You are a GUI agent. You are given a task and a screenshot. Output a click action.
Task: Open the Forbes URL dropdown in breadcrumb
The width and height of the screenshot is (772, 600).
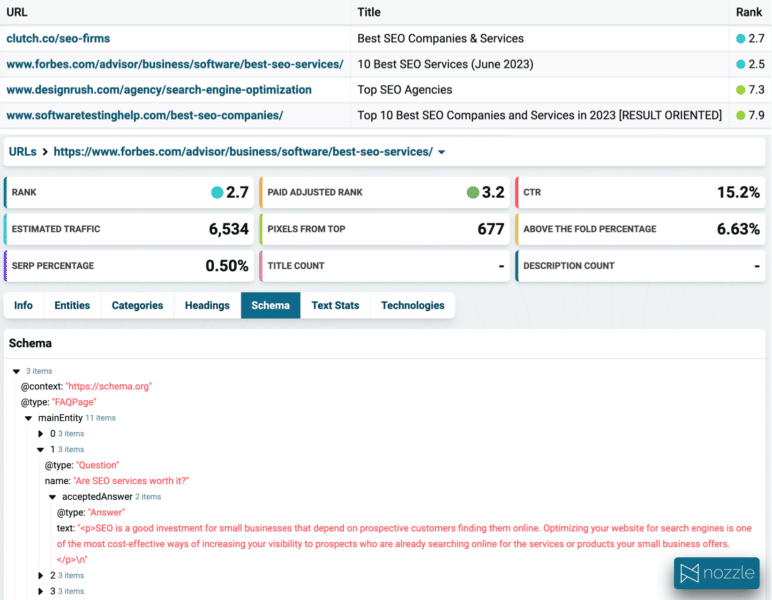(442, 153)
